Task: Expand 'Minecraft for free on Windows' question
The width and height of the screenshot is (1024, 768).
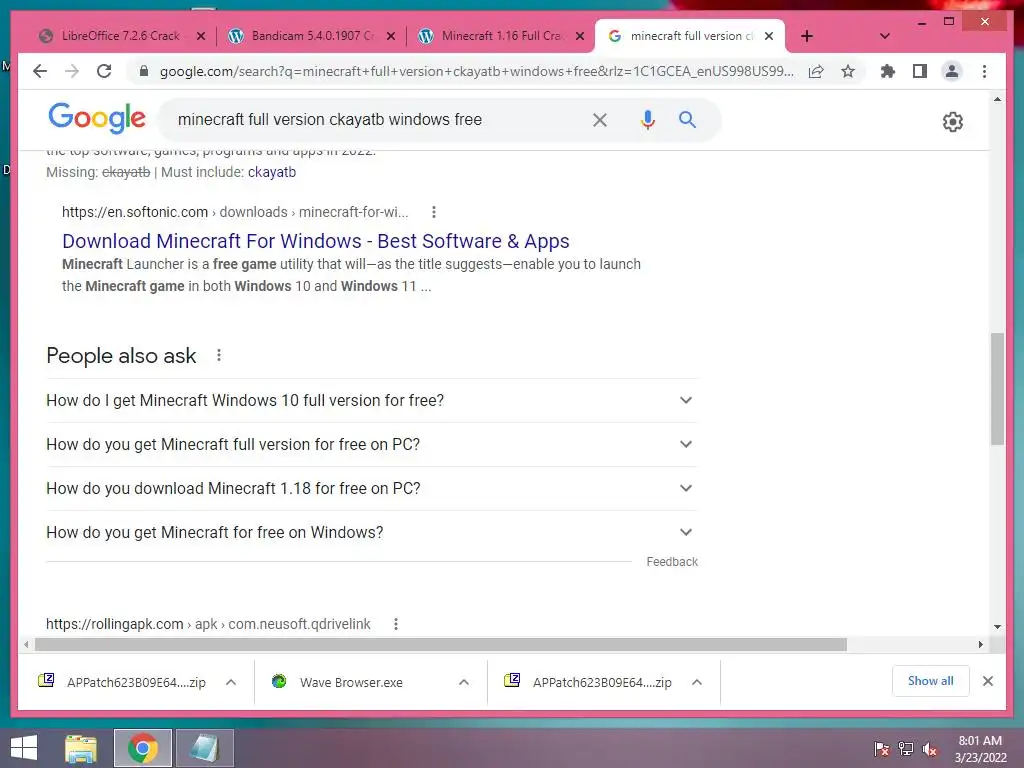Action: pyautogui.click(x=372, y=532)
